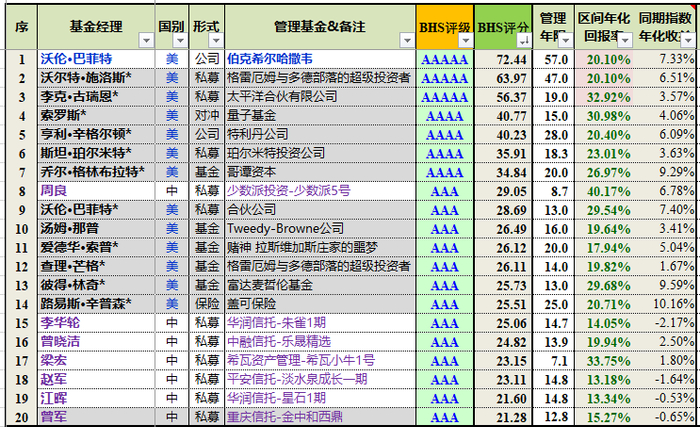Viewport: 700px width, 427px height.
Task: Click the cell 富达麦哲伦基金
Action: [x=320, y=285]
